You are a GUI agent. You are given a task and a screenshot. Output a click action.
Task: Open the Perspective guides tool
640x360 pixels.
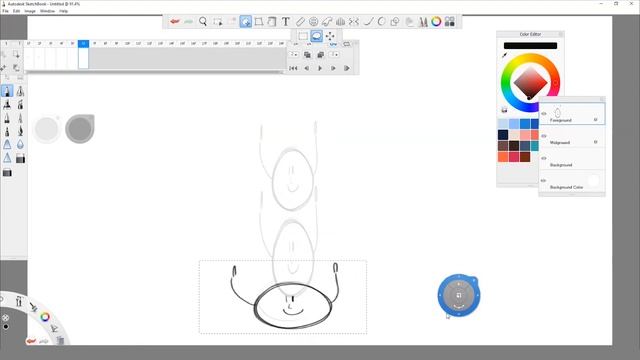point(340,22)
